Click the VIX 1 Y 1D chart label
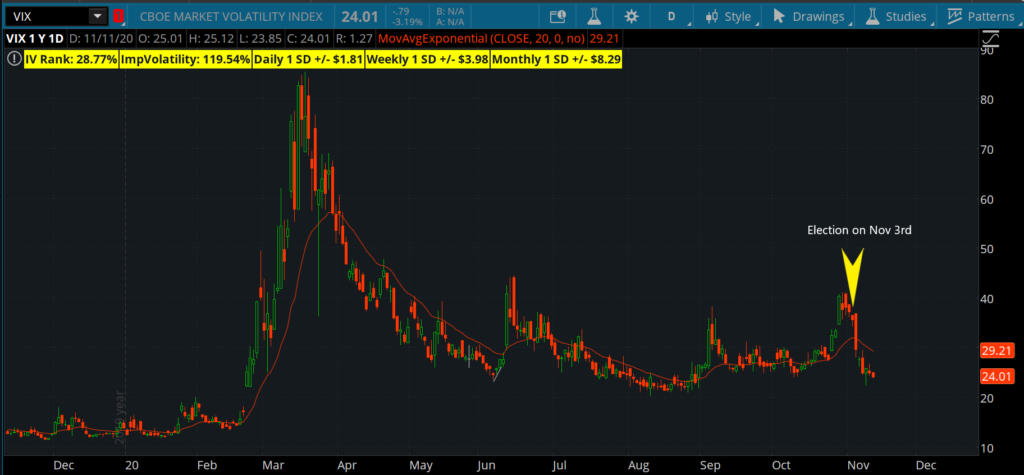The width and height of the screenshot is (1024, 475). pyautogui.click(x=36, y=39)
